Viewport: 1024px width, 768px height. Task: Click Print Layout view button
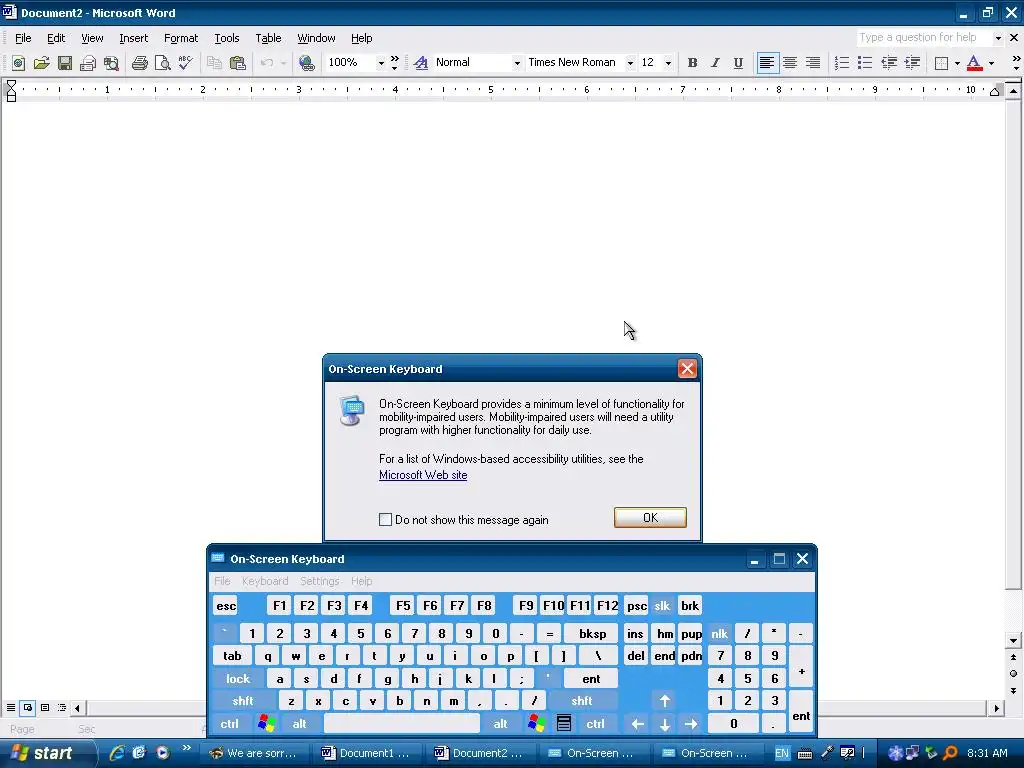45,707
